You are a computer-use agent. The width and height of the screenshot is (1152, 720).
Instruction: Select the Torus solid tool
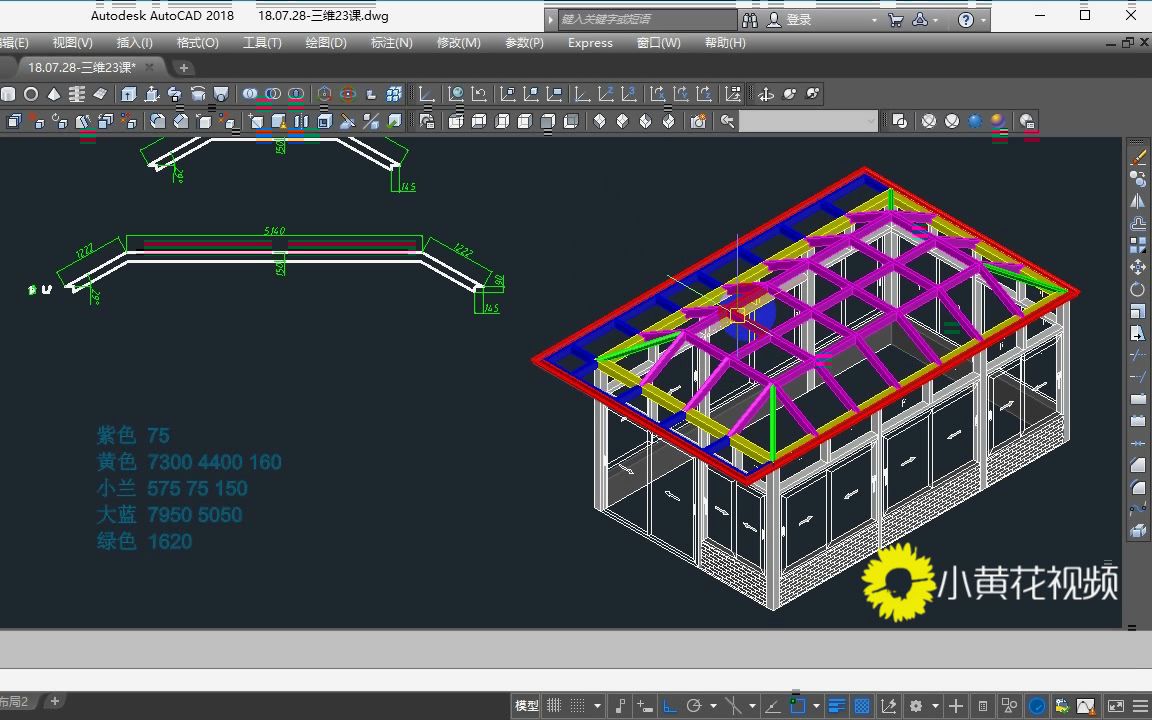(x=31, y=94)
